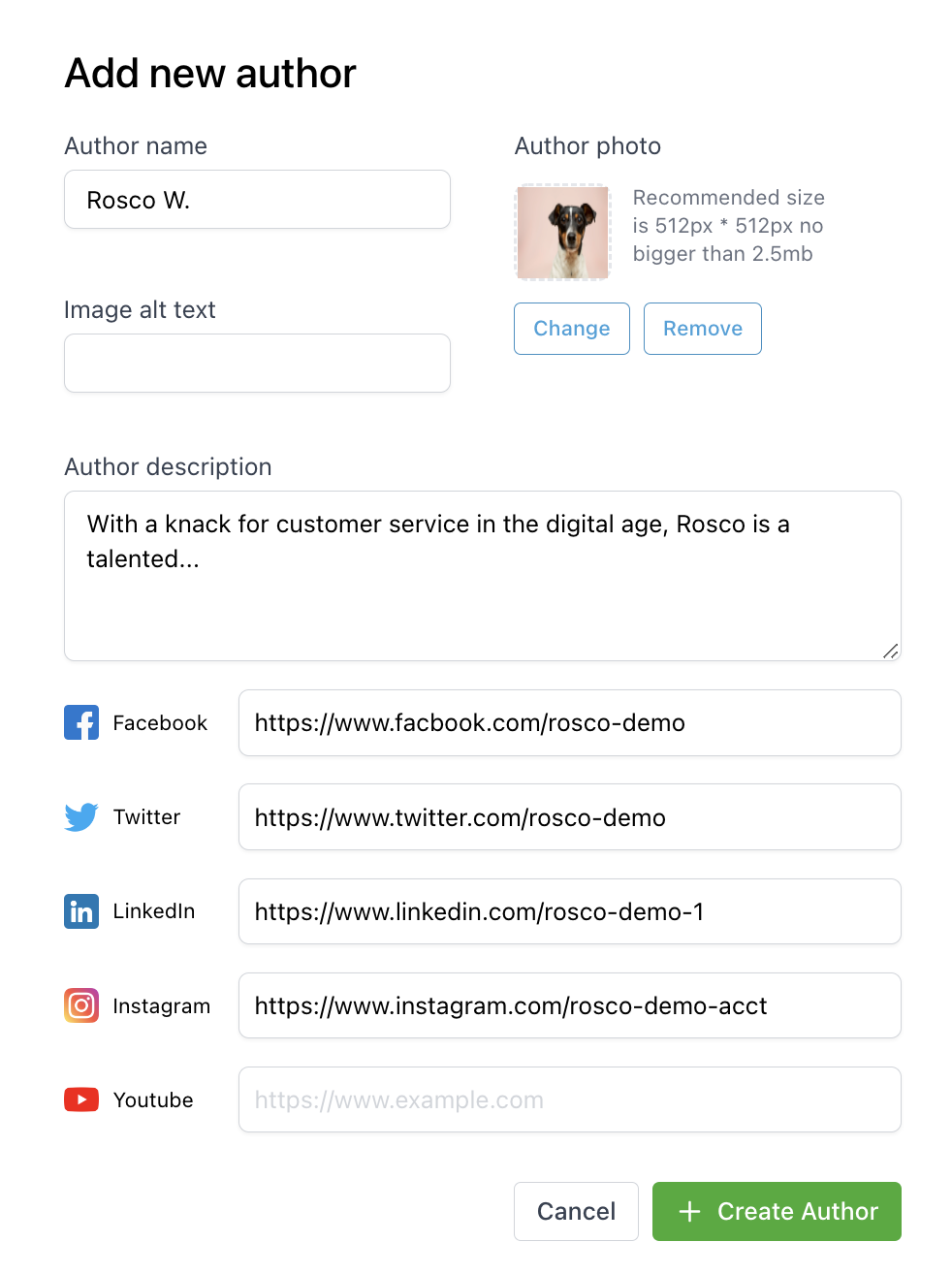The image size is (952, 1274).
Task: Click the plus icon in Create Author
Action: pos(689,1211)
